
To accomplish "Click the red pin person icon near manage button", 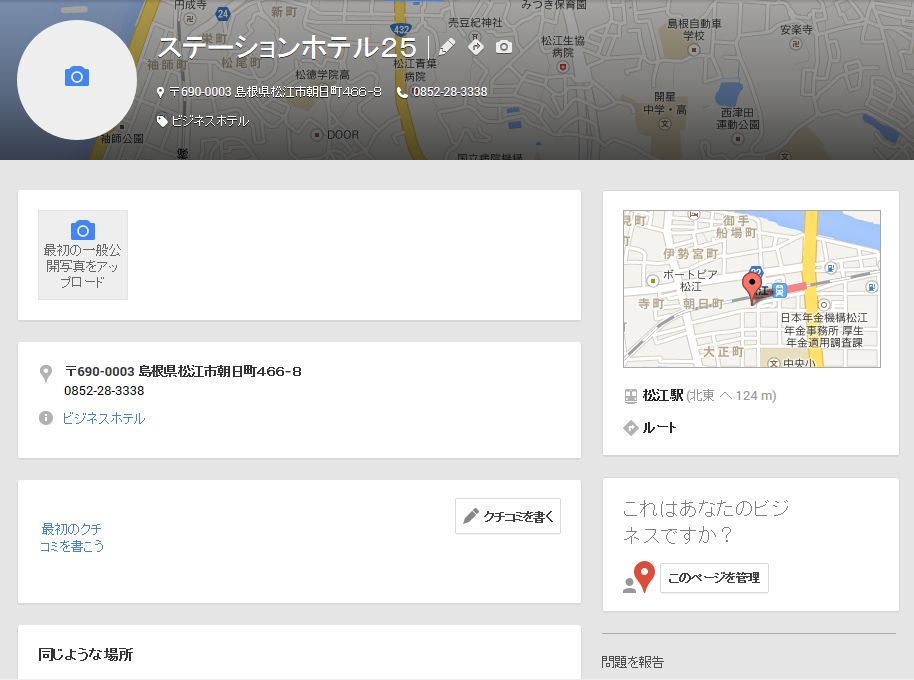I will pos(639,577).
